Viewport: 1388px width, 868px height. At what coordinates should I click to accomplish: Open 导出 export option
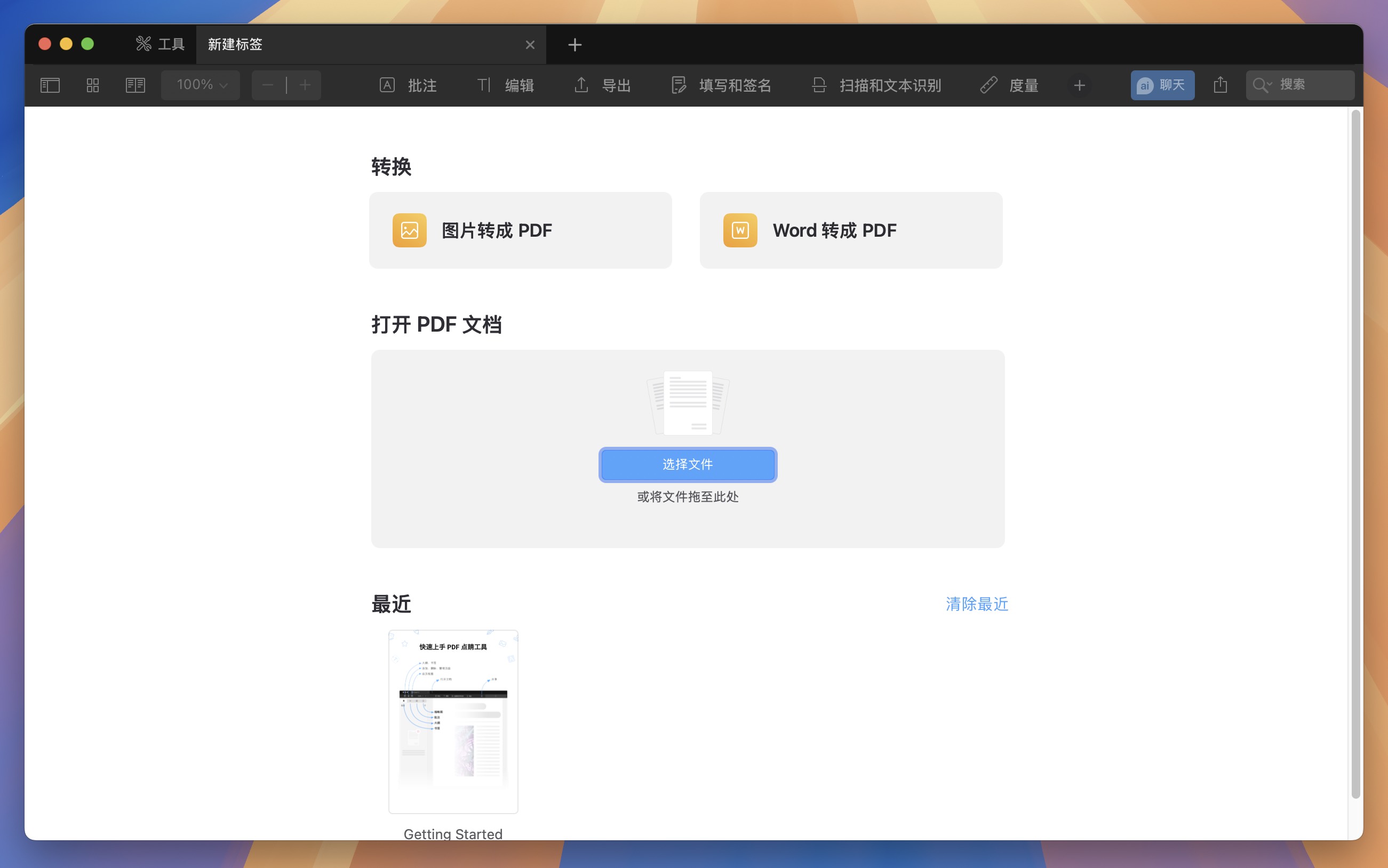point(602,85)
